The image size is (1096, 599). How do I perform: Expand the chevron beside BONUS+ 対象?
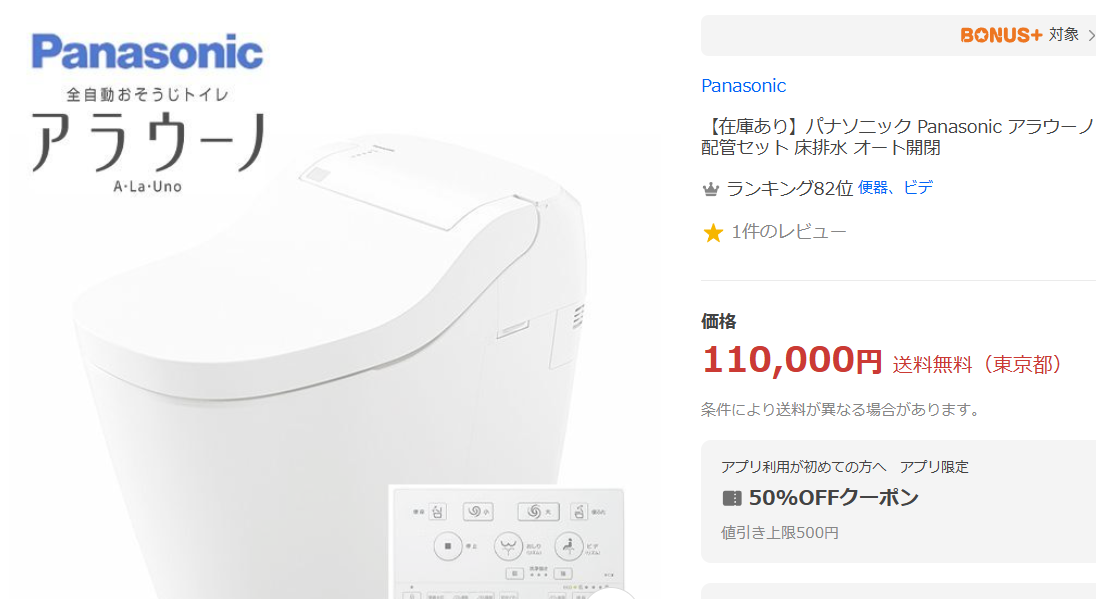(x=1091, y=35)
